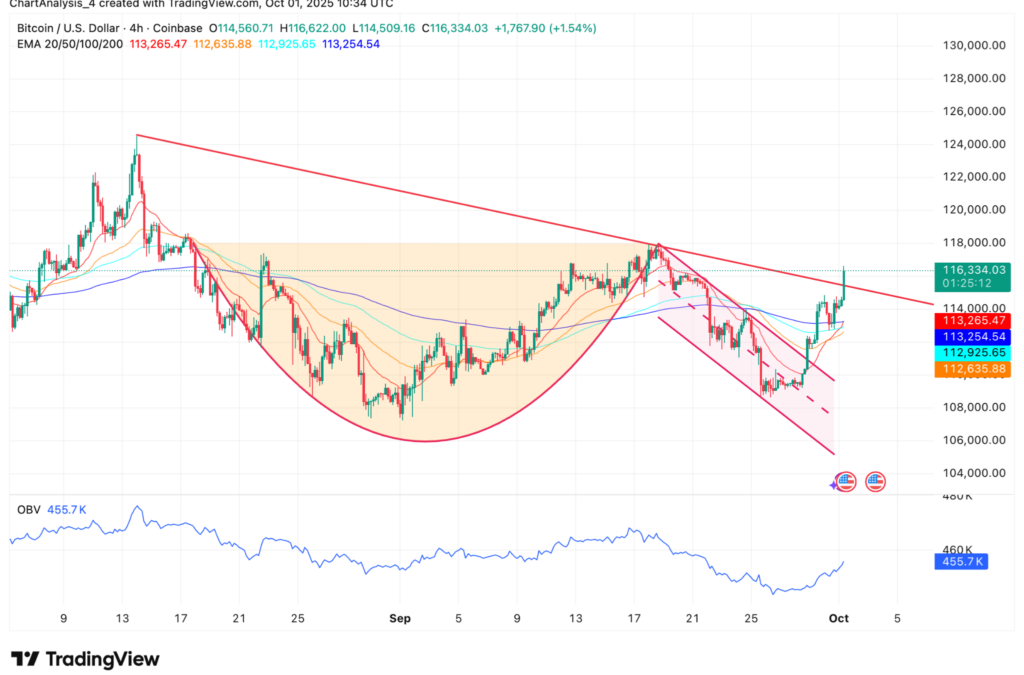The width and height of the screenshot is (1024, 675).
Task: Select the Oct label on the time axis
Action: (x=838, y=618)
